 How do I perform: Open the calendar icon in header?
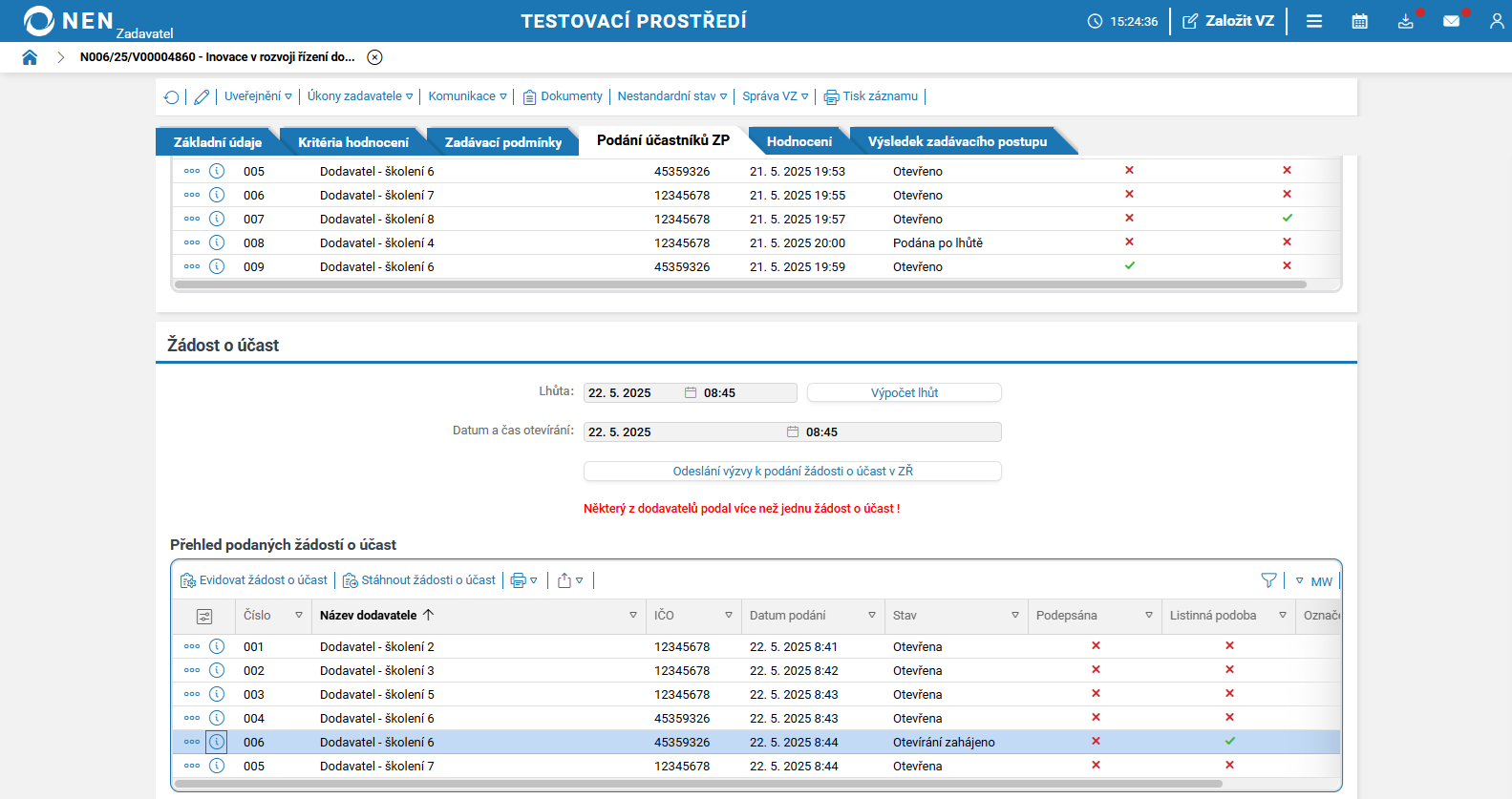click(x=1359, y=21)
